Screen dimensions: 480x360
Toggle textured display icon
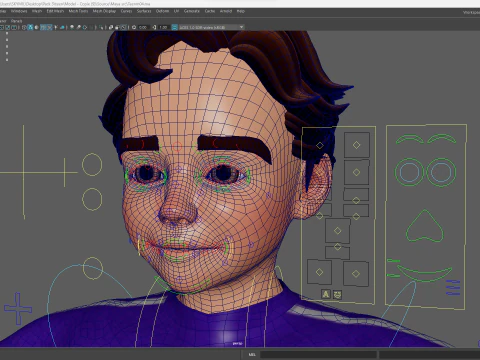point(49,27)
